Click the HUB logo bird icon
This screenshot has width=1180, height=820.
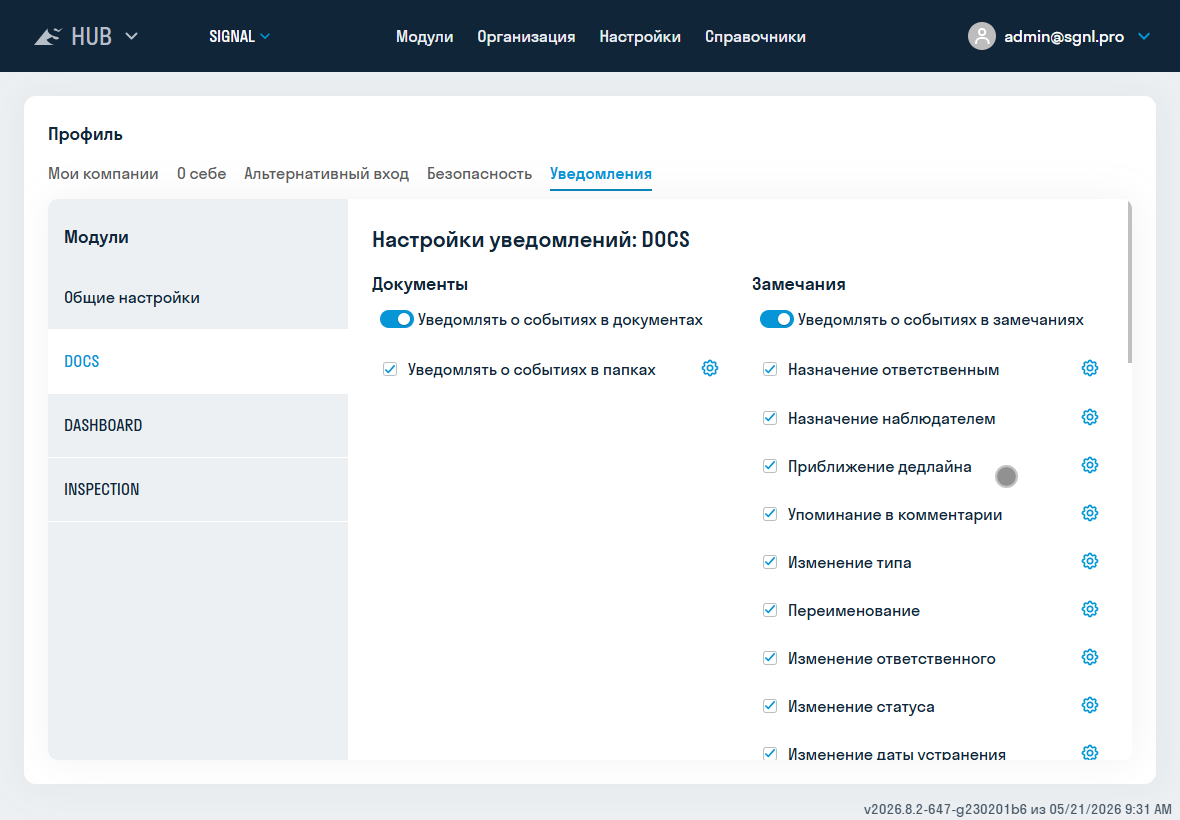pyautogui.click(x=47, y=36)
